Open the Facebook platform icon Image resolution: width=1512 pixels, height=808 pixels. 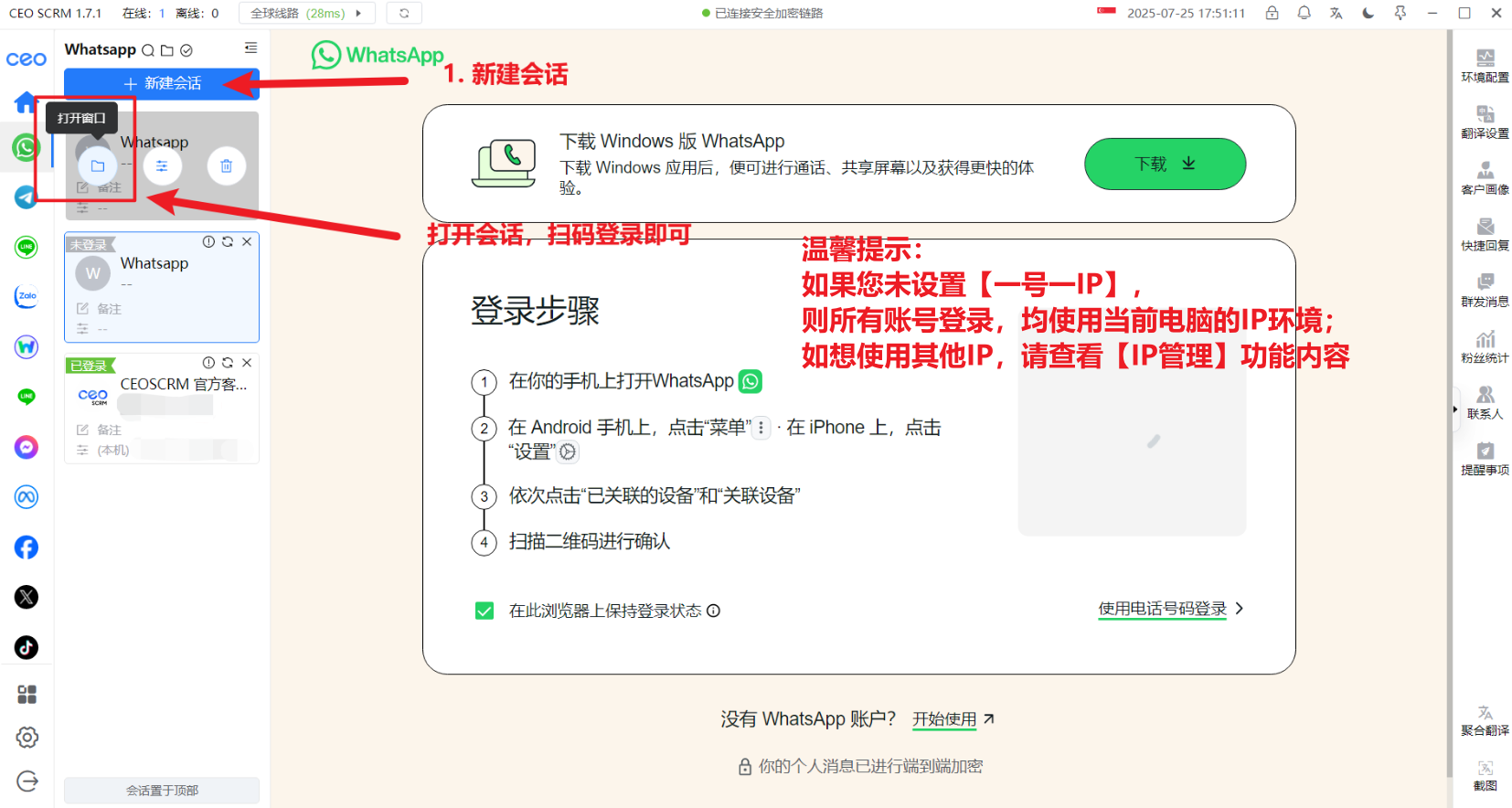coord(27,548)
